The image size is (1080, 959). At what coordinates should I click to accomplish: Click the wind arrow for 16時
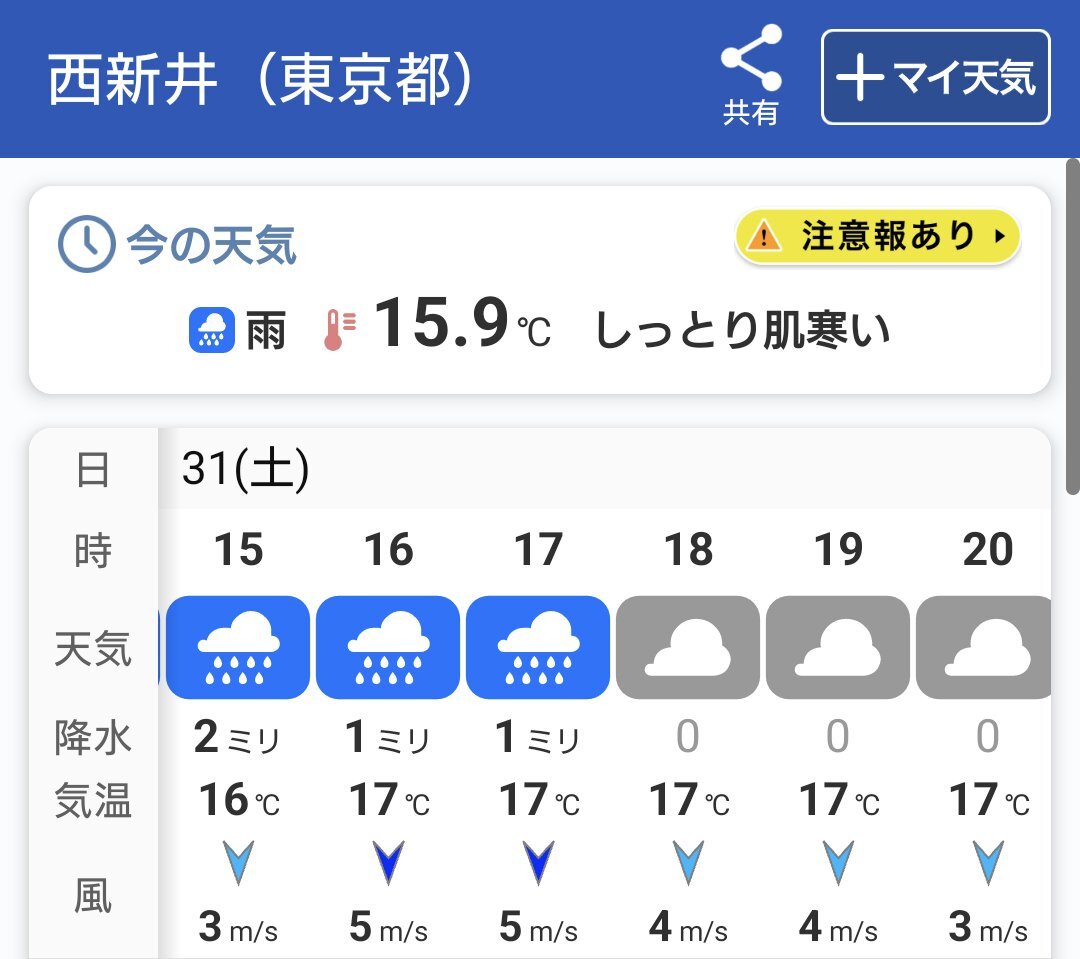(388, 862)
